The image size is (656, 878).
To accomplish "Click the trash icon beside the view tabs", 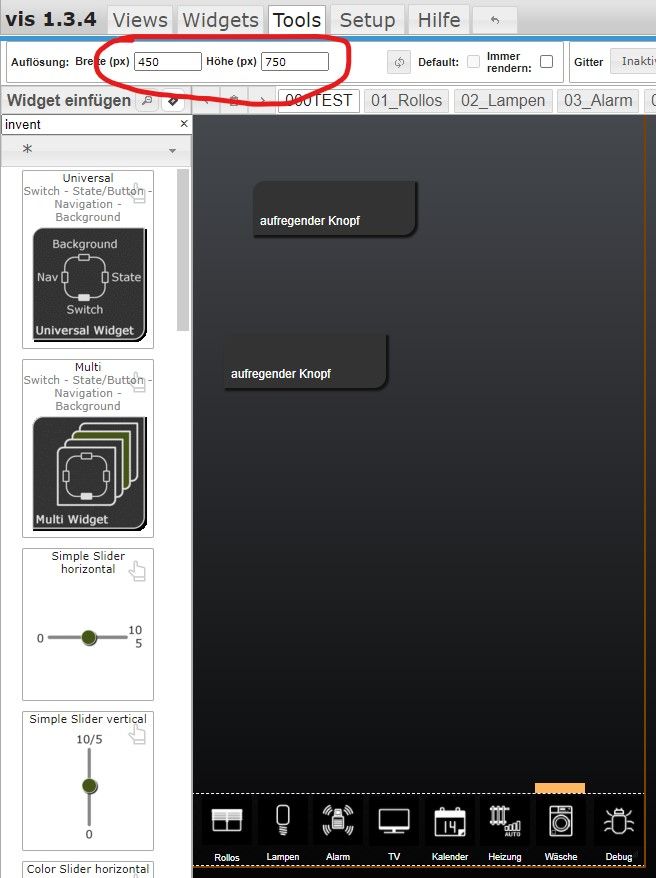I will [x=234, y=101].
